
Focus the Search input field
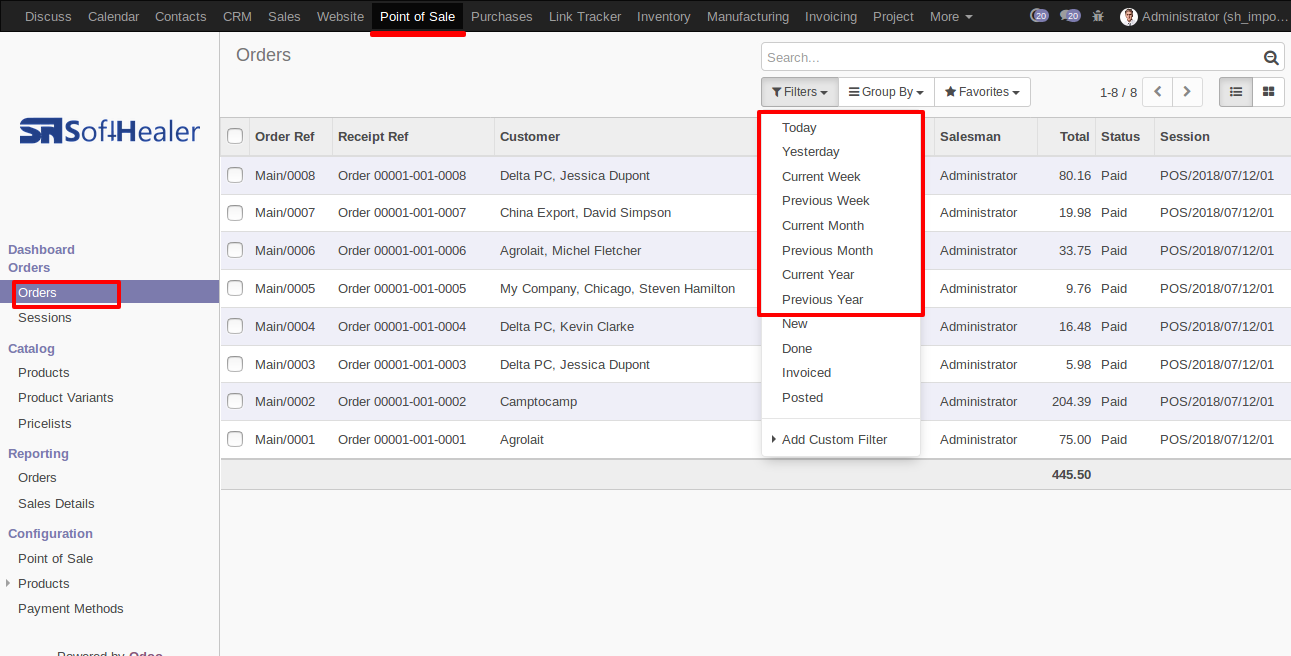pos(1012,58)
